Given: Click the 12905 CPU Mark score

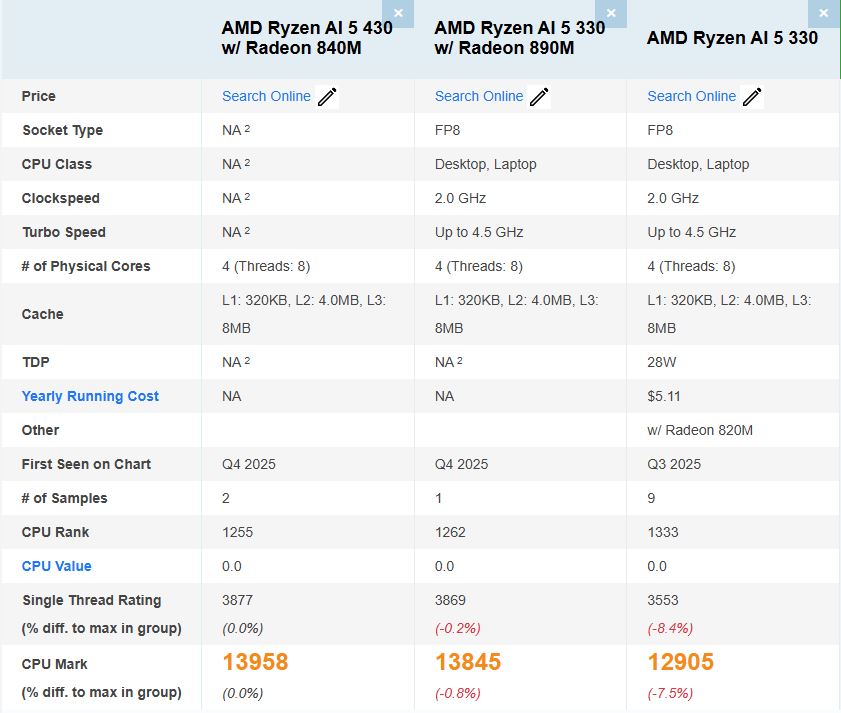Looking at the screenshot, I should tap(685, 661).
